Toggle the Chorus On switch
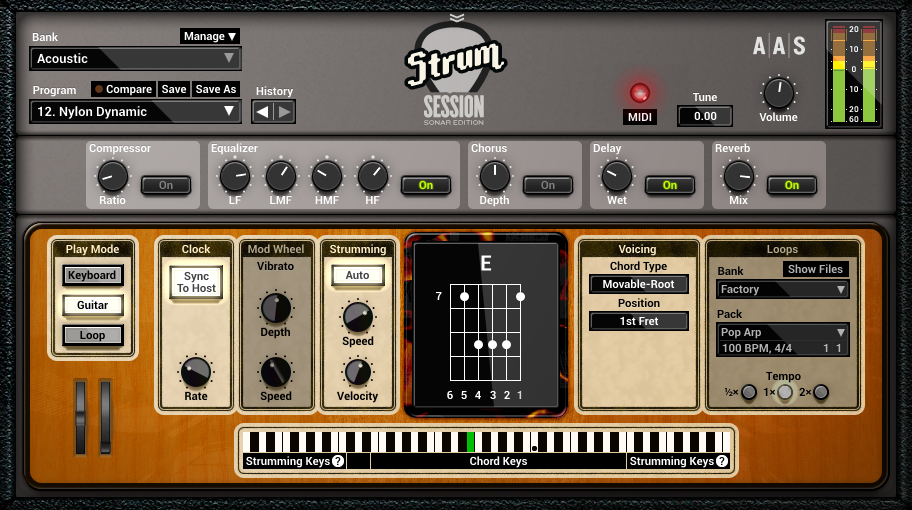This screenshot has width=912, height=510. pyautogui.click(x=548, y=185)
